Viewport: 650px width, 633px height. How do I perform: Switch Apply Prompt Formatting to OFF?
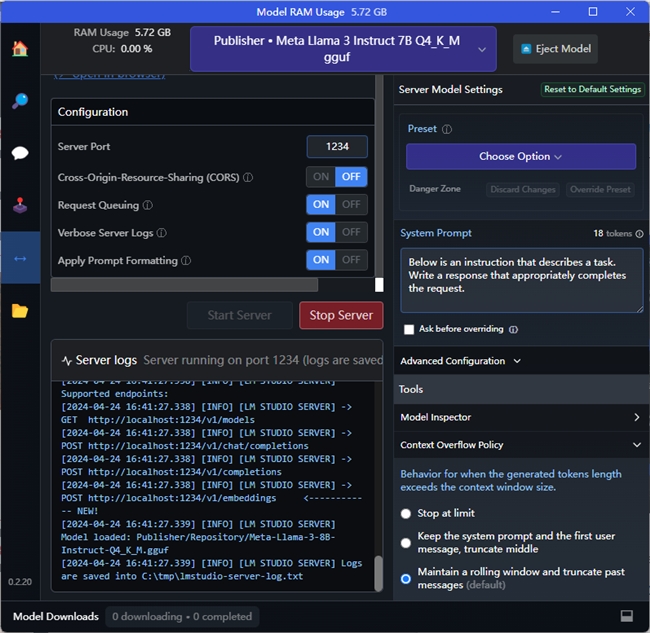coord(351,260)
